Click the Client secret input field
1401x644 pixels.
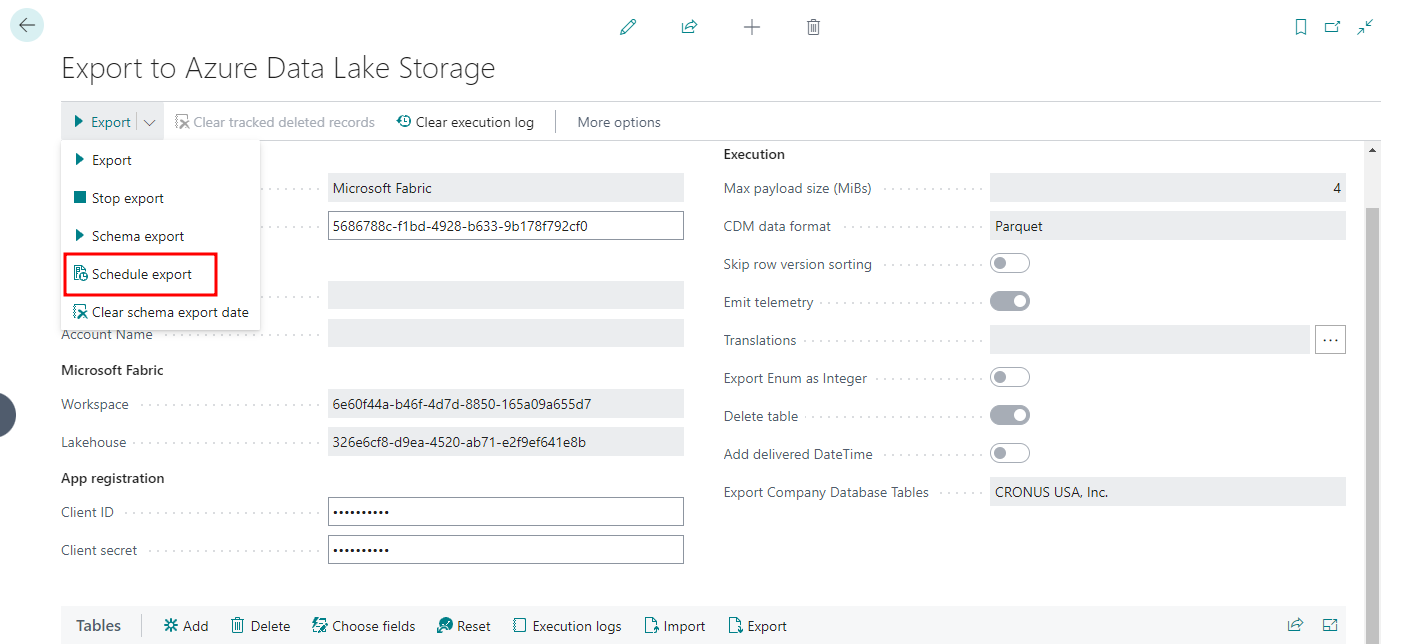click(505, 550)
